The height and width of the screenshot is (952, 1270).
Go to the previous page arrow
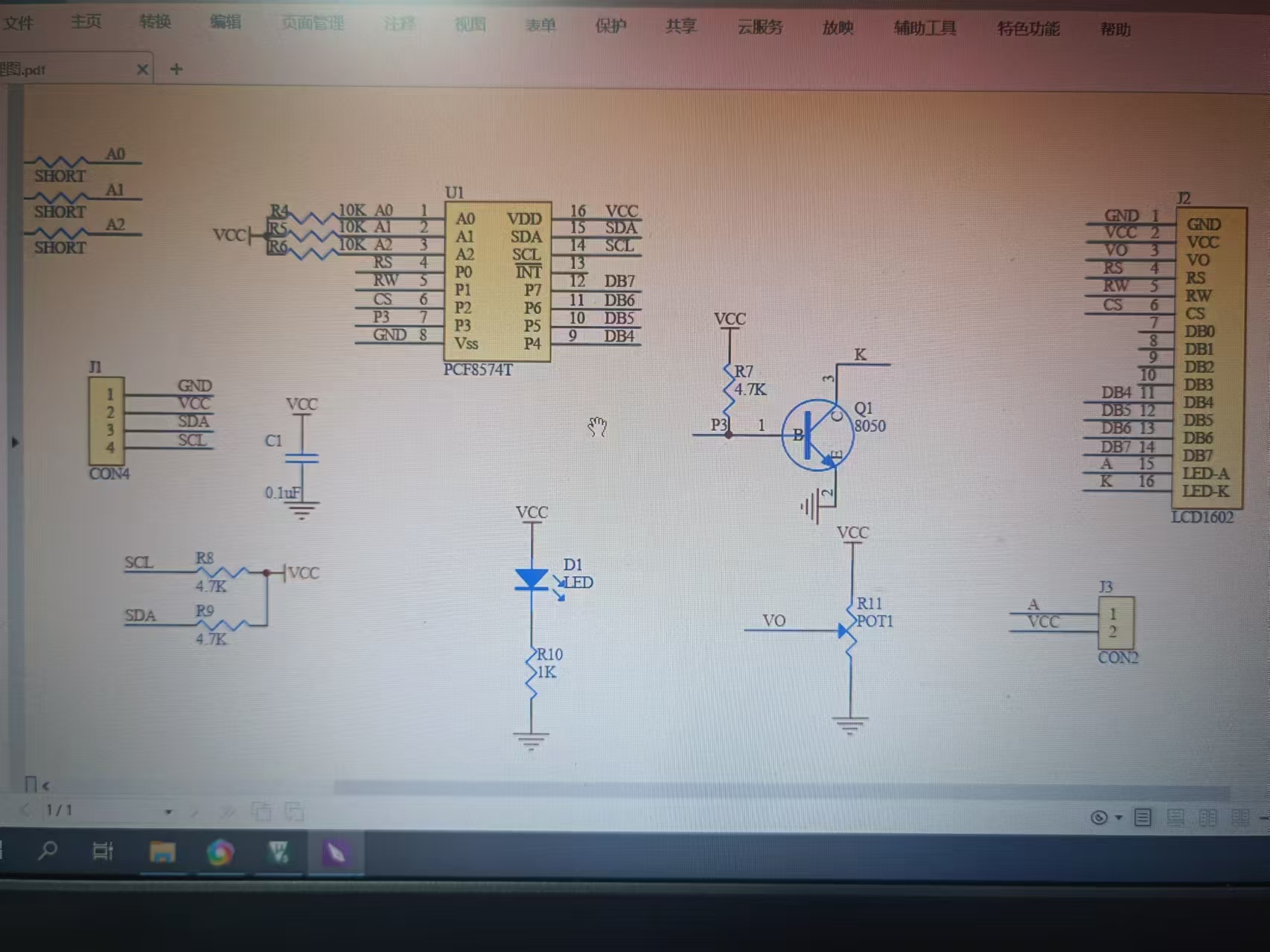click(25, 809)
